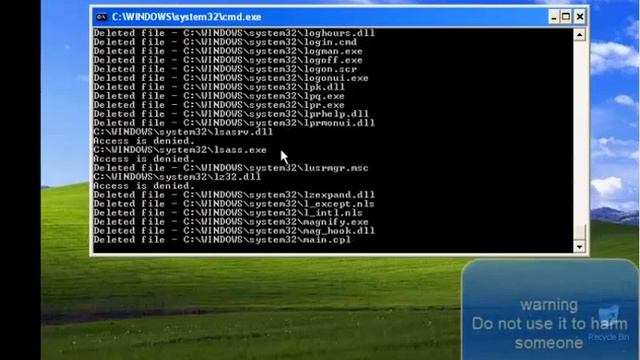This screenshot has width=640, height=360.
Task: Click the line deleting main.cpl
Action: click(222, 240)
